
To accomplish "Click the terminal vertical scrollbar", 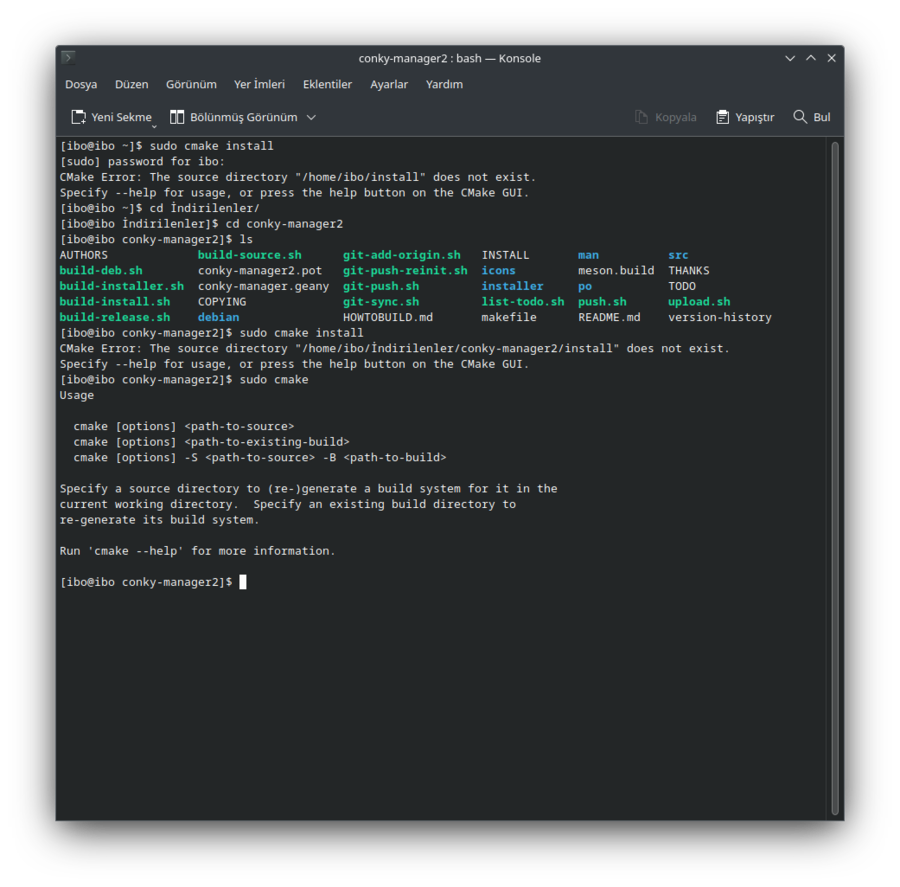I will coord(835,478).
